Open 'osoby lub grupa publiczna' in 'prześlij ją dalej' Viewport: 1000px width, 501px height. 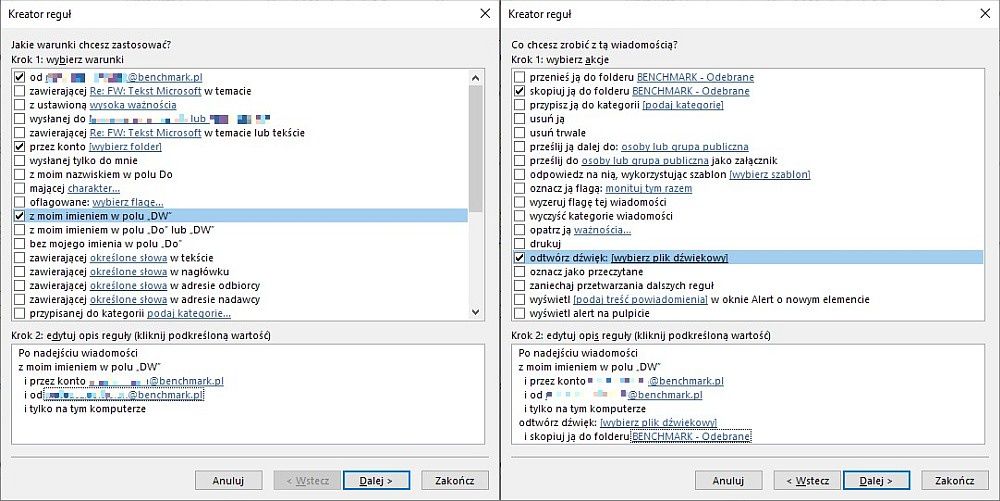(x=685, y=147)
